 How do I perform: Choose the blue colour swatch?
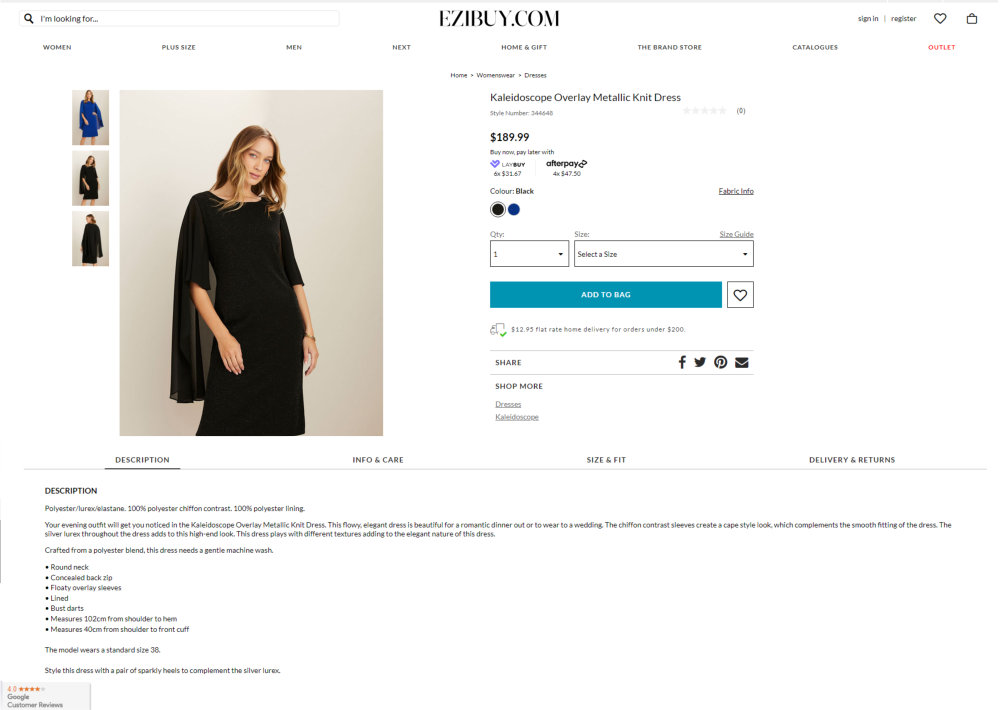click(x=514, y=209)
